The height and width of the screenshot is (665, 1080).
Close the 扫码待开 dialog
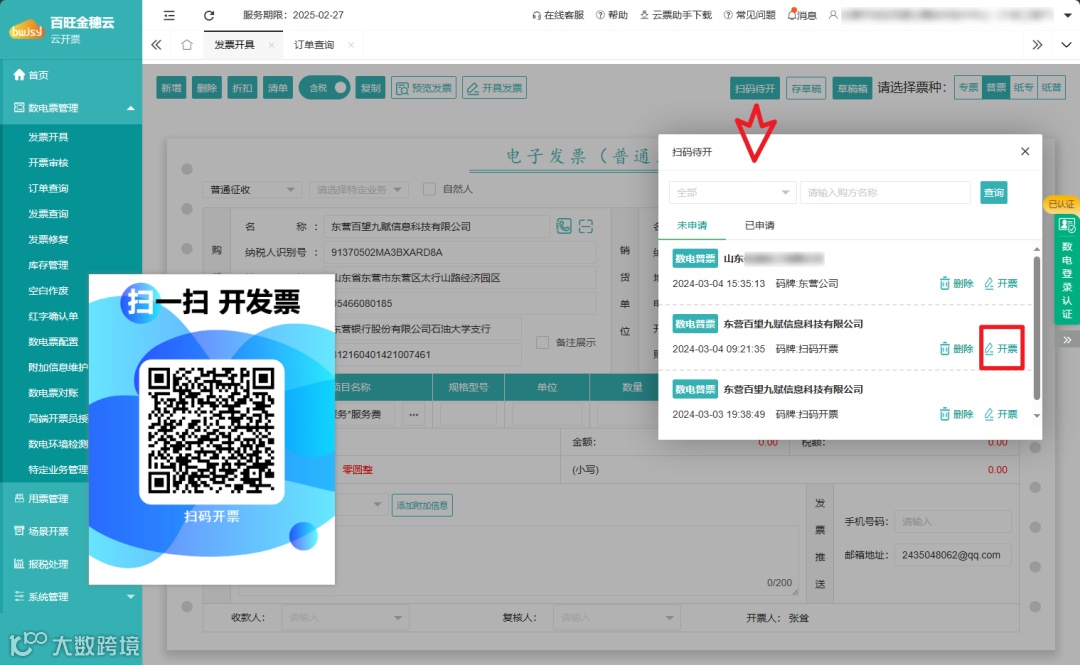[1025, 152]
